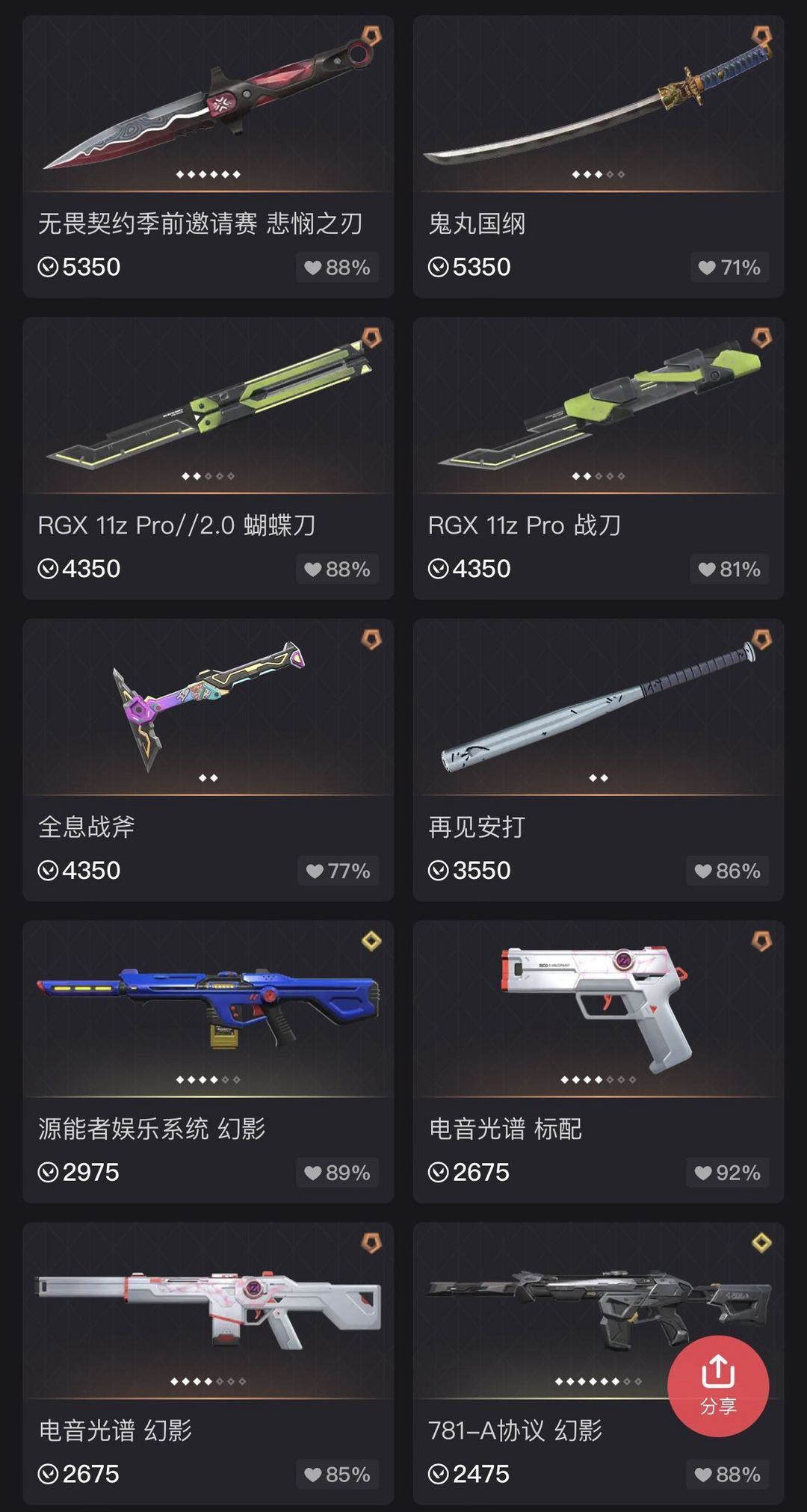Image resolution: width=807 pixels, height=1512 pixels.
Task: Select level dots on 电音光谱 幻影
Action: pyautogui.click(x=208, y=1381)
